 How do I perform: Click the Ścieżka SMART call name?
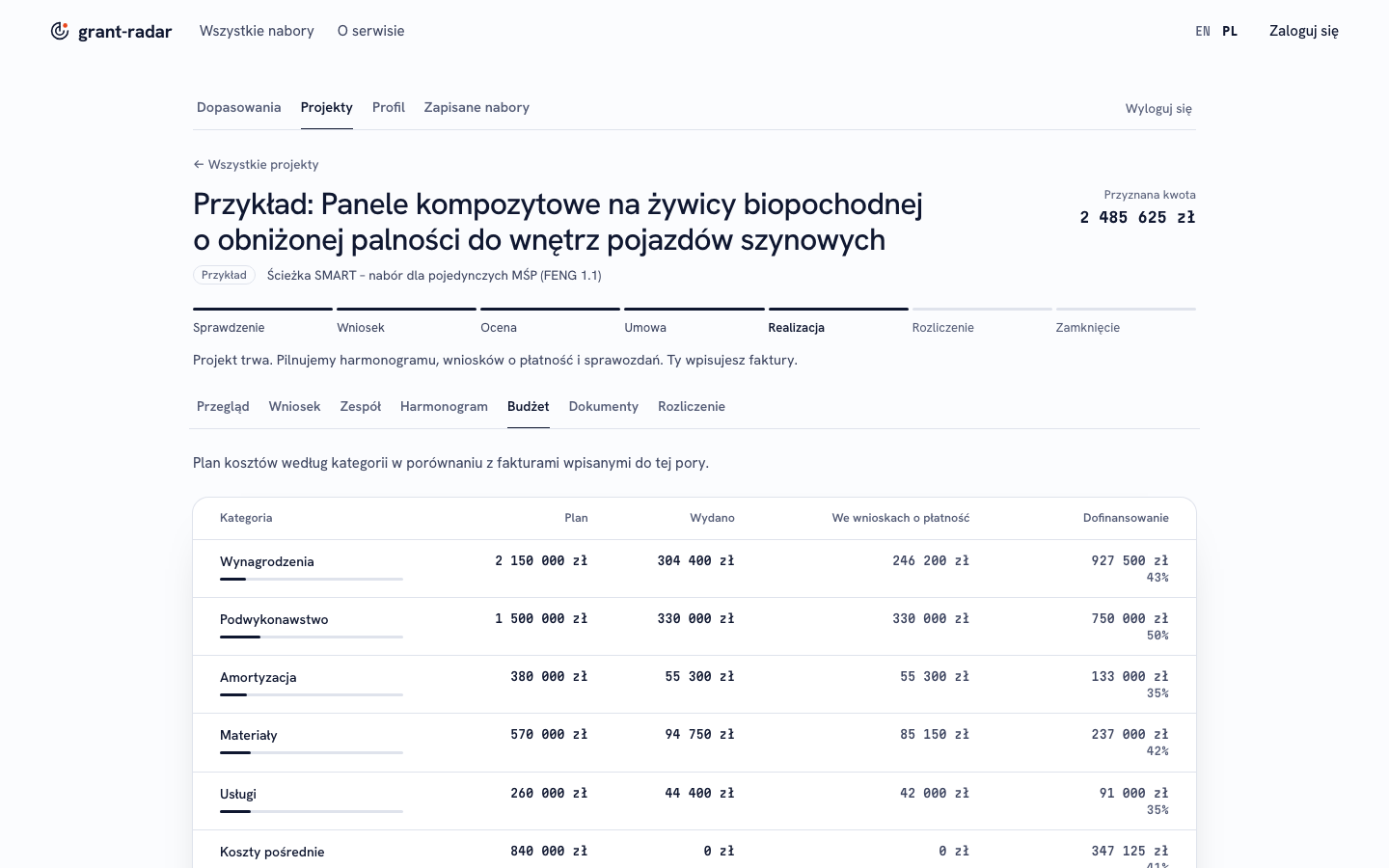pyautogui.click(x=434, y=275)
